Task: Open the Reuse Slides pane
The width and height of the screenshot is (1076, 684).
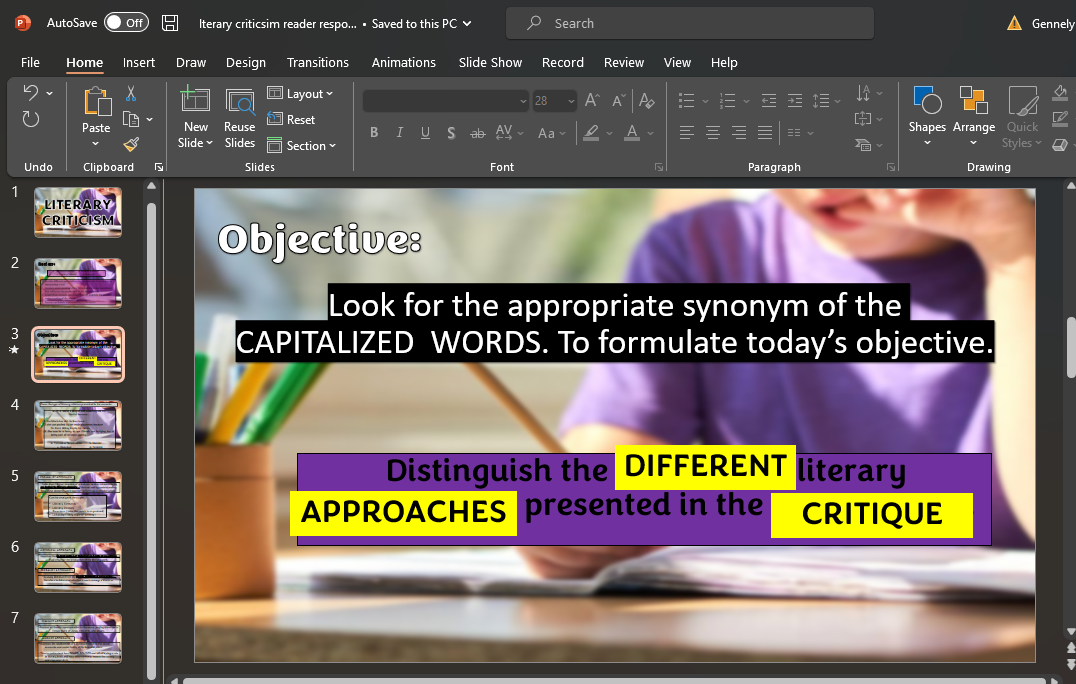Action: coord(240,119)
